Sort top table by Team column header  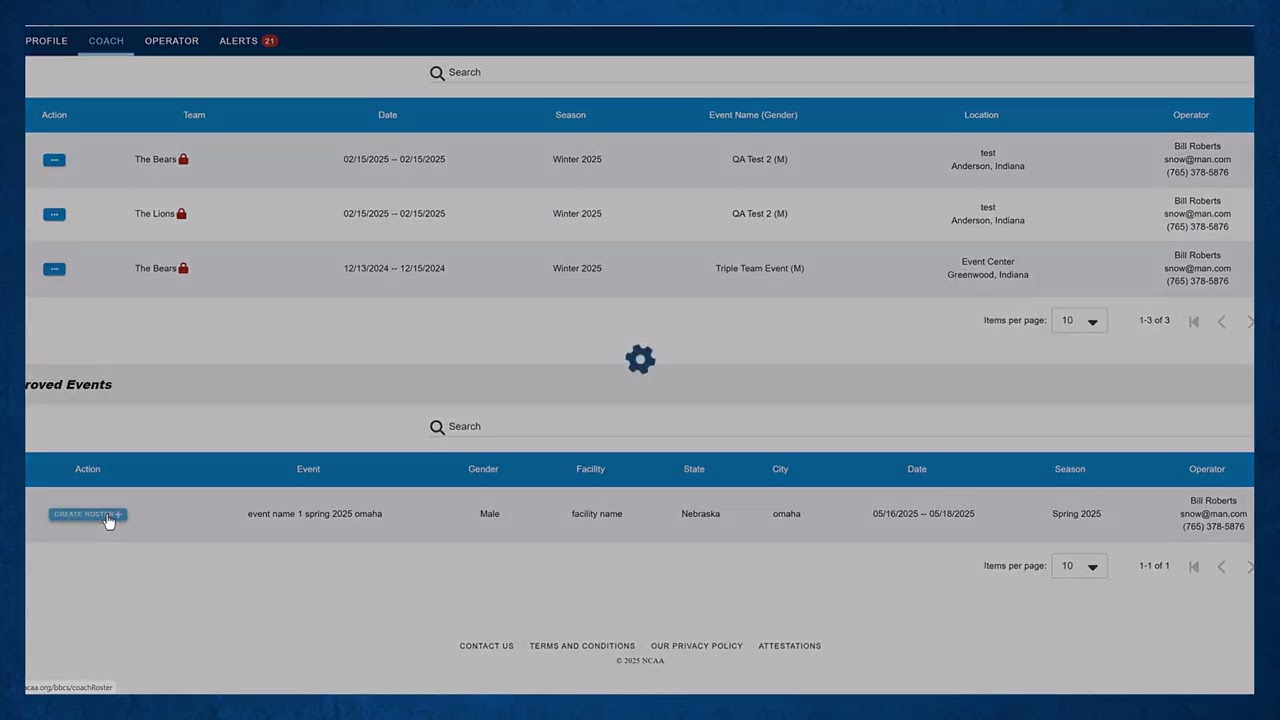[194, 115]
